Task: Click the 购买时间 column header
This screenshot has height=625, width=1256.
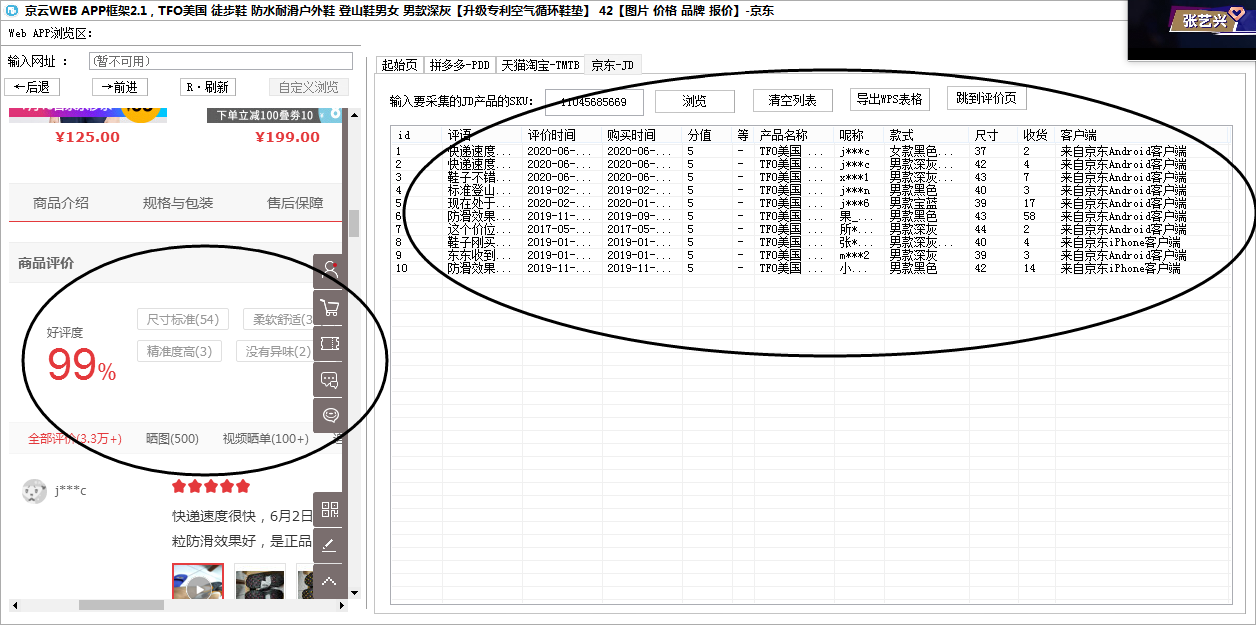Action: coord(642,135)
